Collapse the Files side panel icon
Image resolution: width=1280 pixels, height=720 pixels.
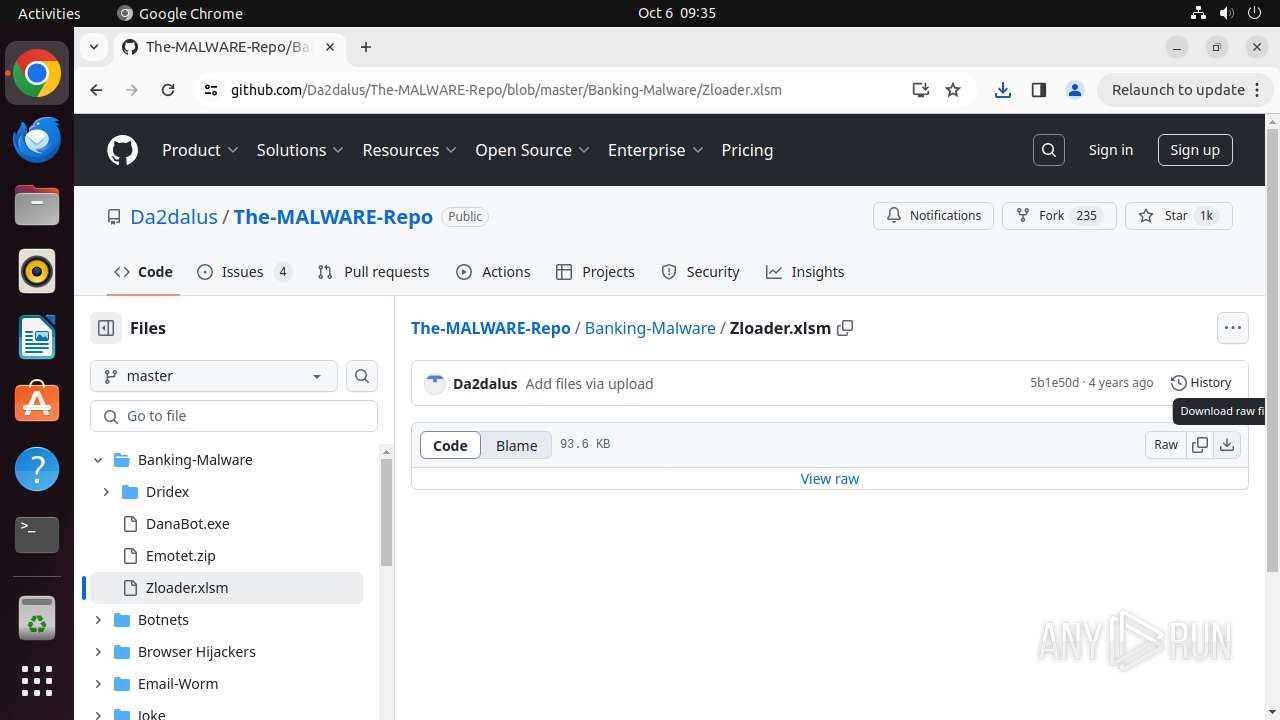105,328
